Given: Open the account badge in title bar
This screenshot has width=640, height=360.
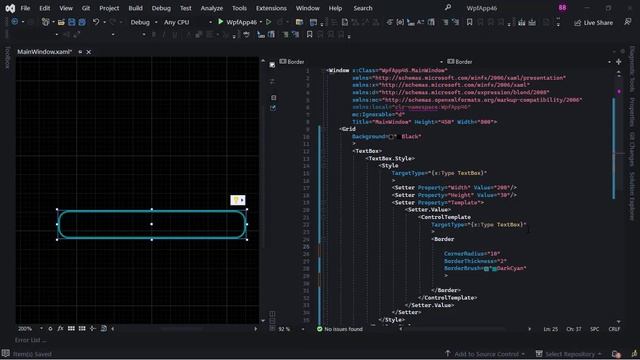Looking at the screenshot, I should pyautogui.click(x=562, y=8).
